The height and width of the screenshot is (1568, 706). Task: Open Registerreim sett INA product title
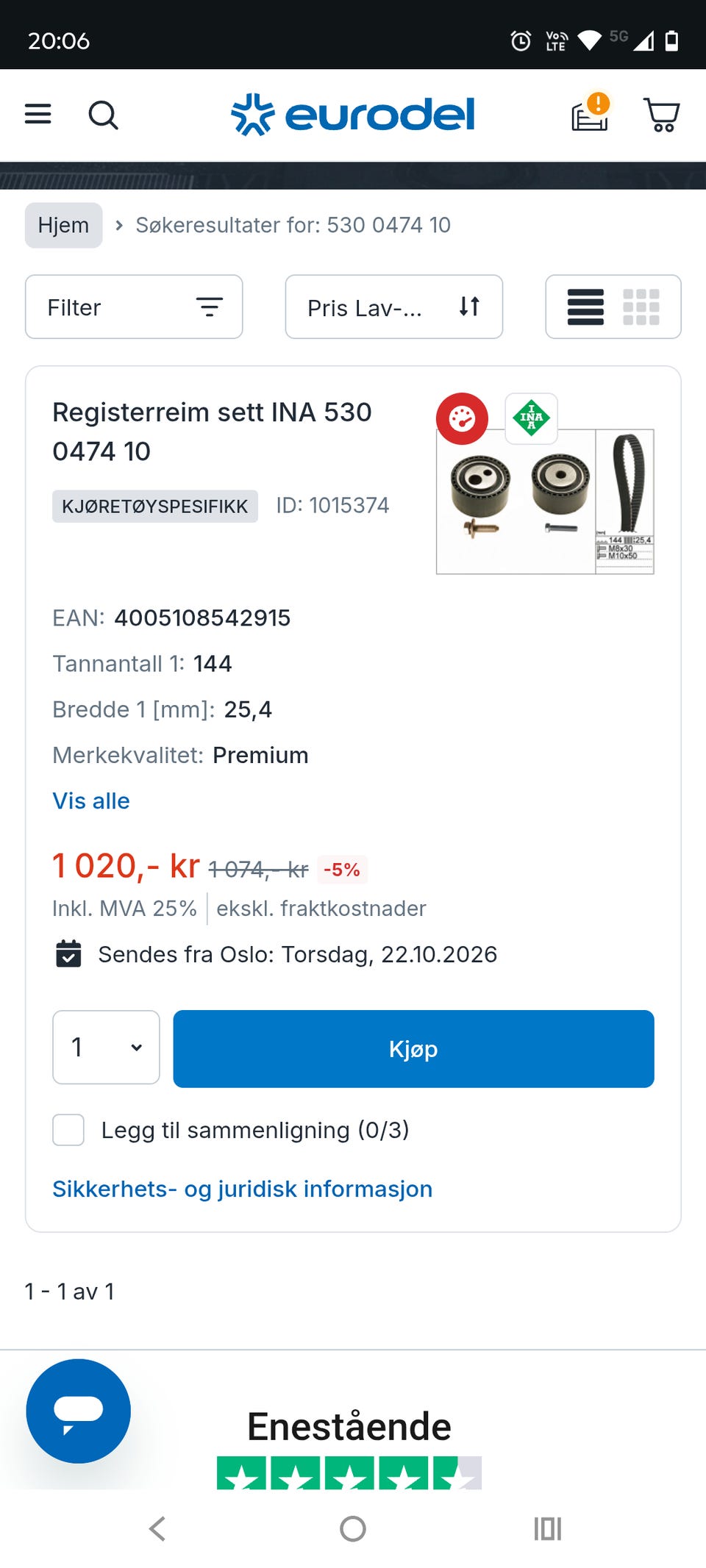tap(212, 432)
